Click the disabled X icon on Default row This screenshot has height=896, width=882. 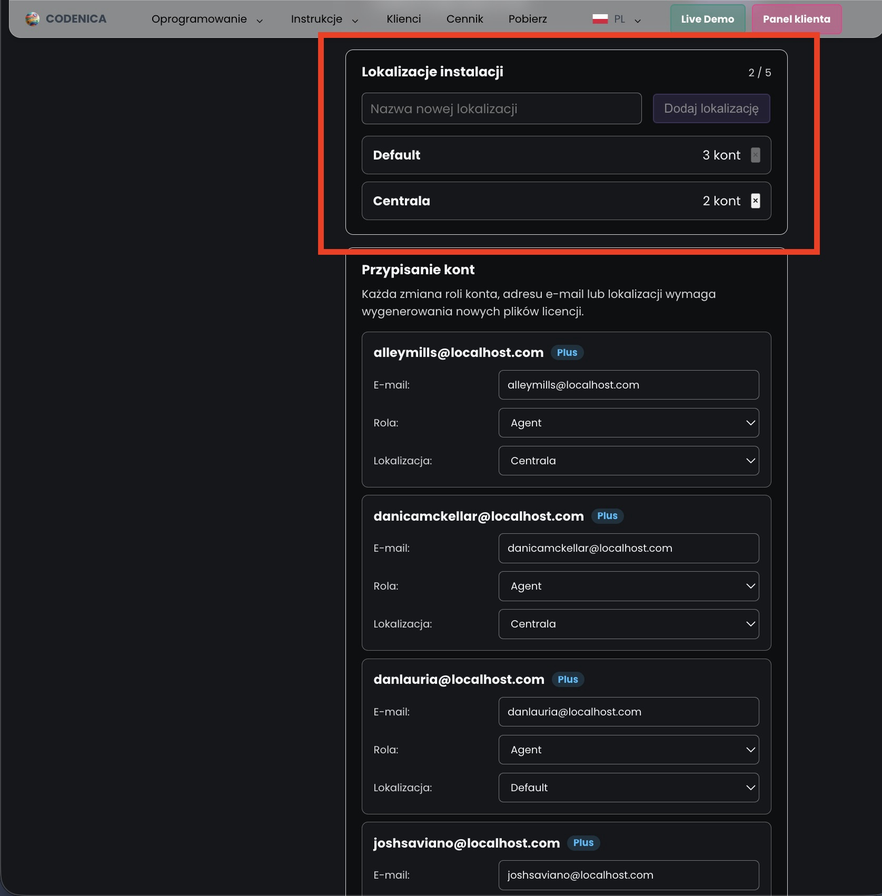(755, 155)
